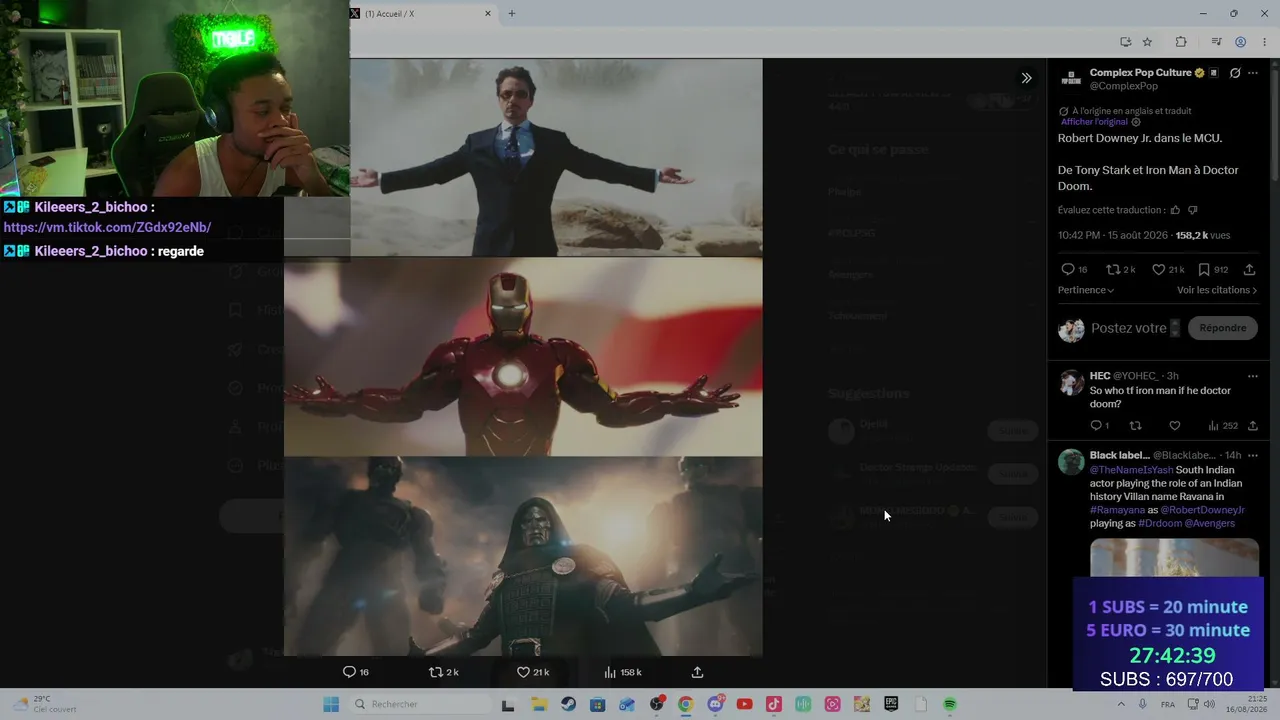Screen dimensions: 1280x720
Task: Open the Pertinence sort dropdown
Action: point(1086,290)
